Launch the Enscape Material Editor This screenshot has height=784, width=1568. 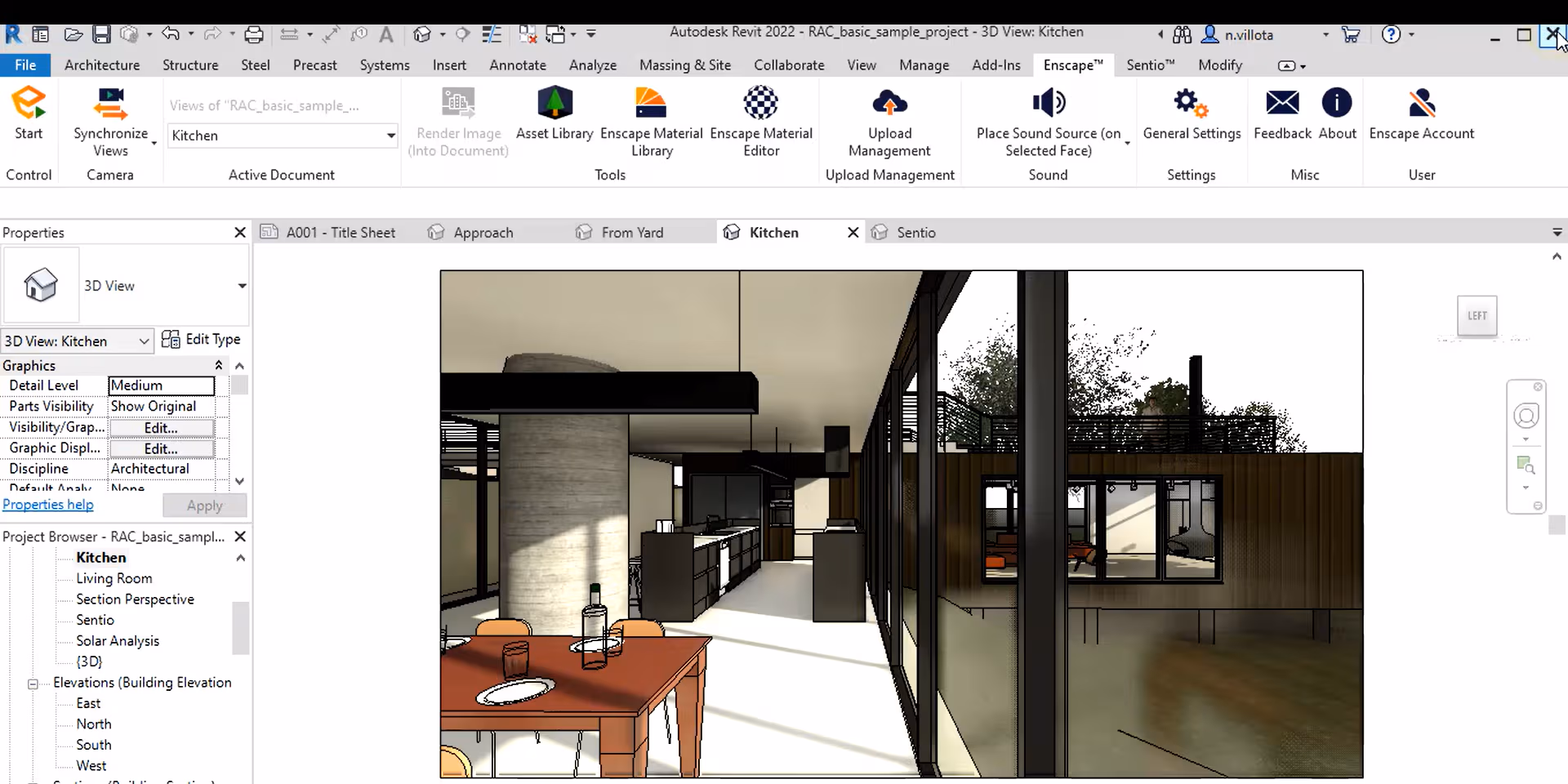pos(761,104)
